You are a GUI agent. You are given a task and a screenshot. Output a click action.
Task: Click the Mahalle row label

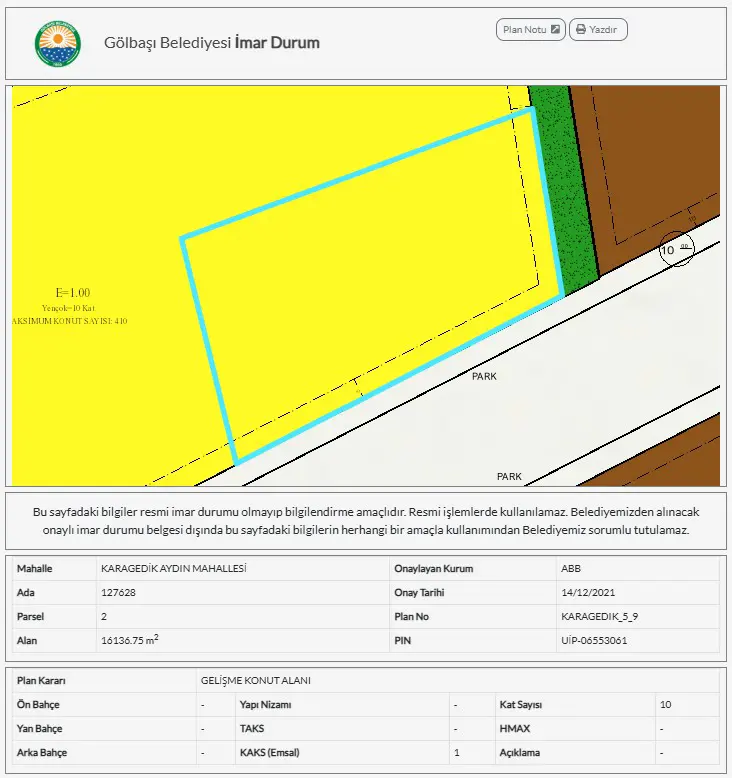(34, 569)
